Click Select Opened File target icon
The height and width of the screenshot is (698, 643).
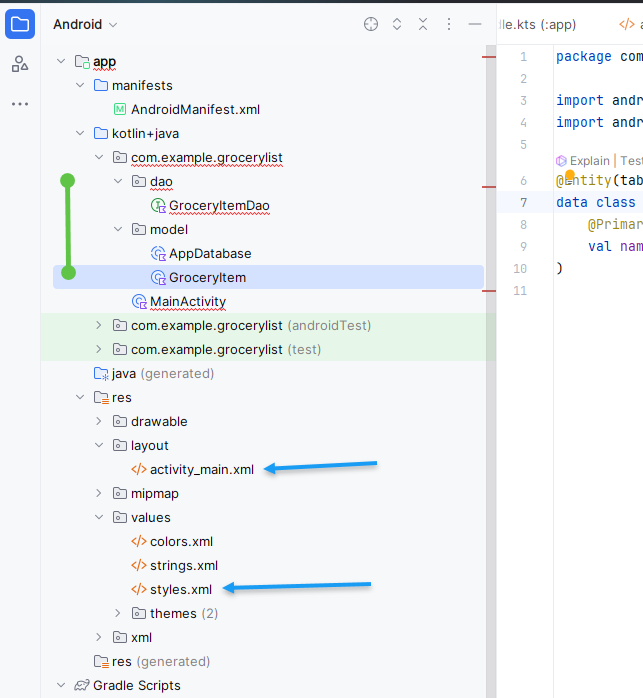tap(371, 24)
